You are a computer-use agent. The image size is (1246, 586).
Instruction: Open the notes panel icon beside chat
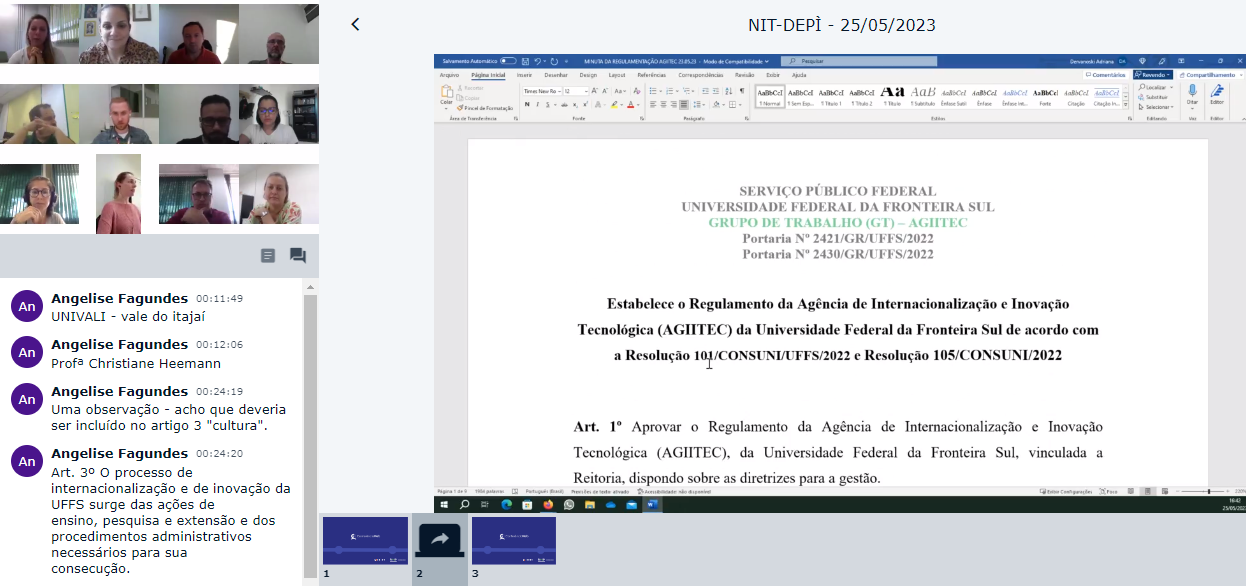(x=267, y=255)
